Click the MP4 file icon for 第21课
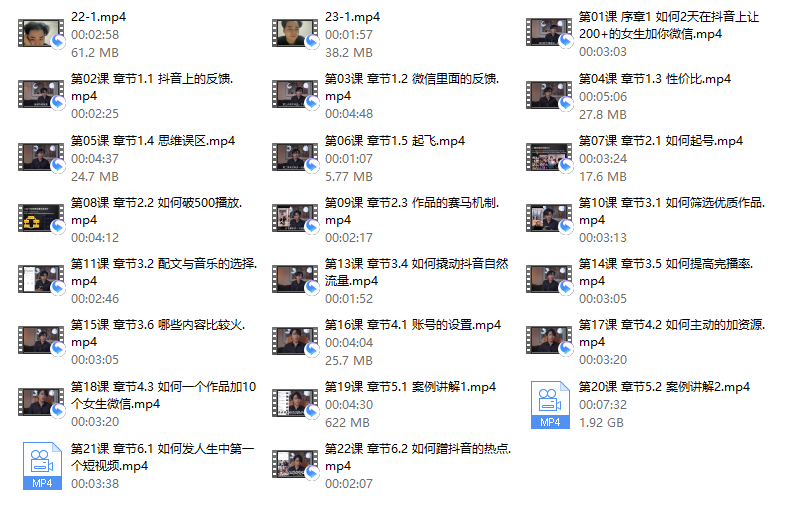This screenshot has height=508, width=801. [42, 466]
